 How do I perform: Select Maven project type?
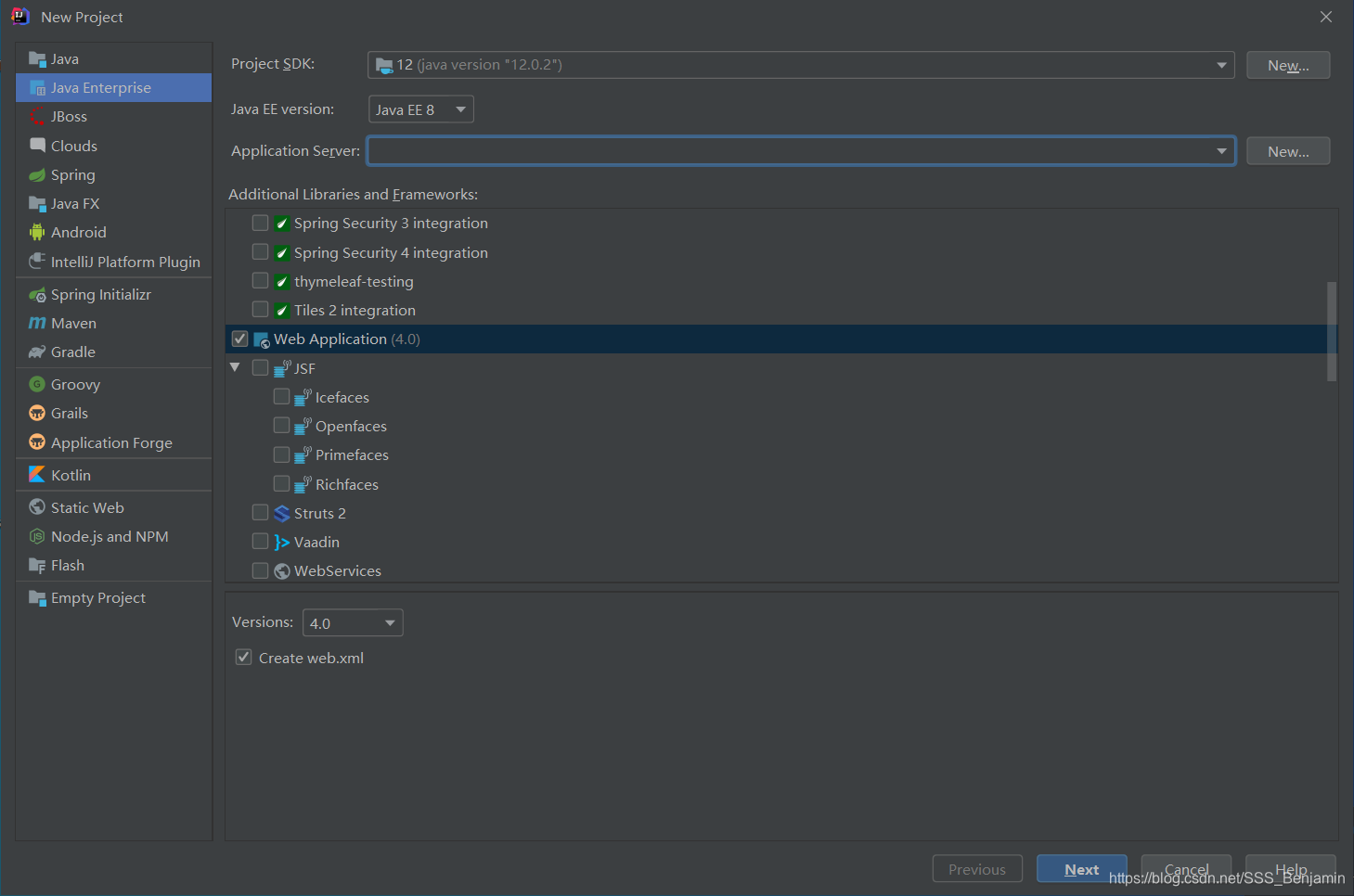[113, 324]
